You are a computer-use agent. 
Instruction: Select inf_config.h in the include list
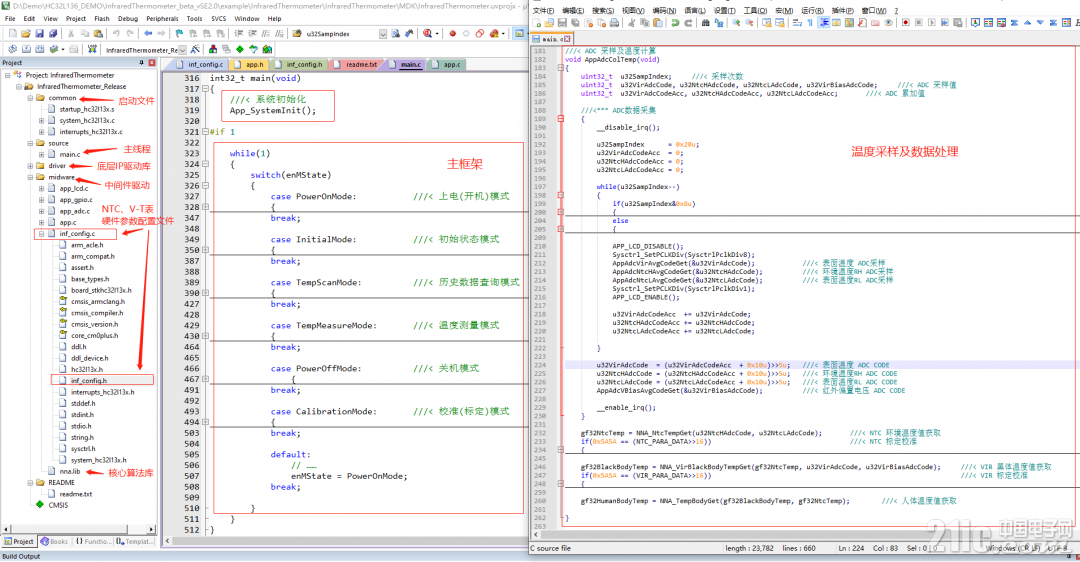pyautogui.click(x=88, y=380)
